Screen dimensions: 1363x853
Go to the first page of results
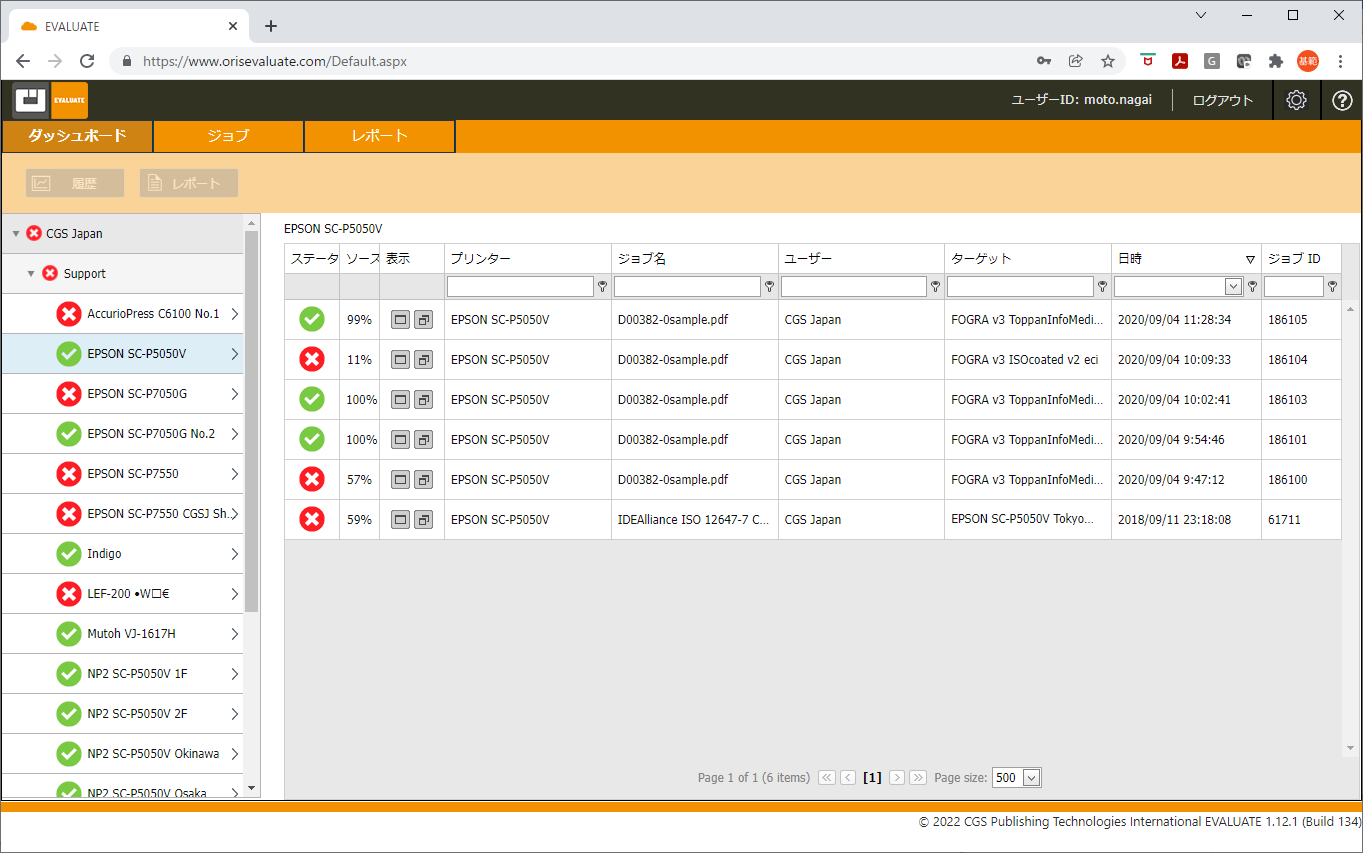[827, 778]
